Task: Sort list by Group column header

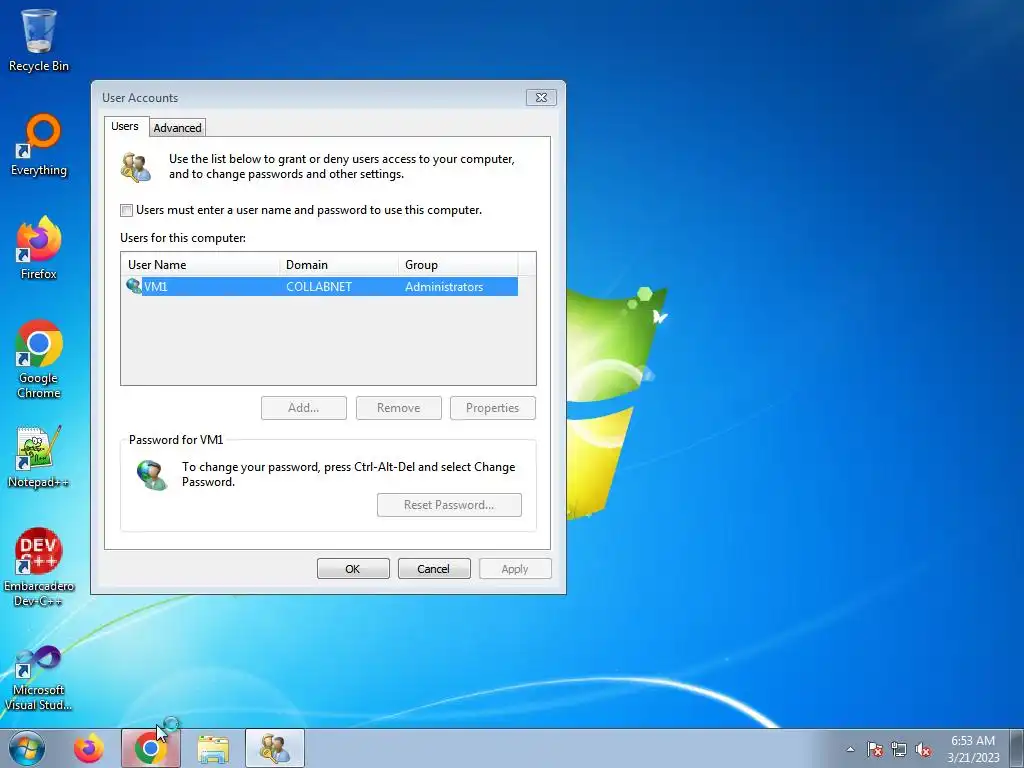Action: click(x=458, y=264)
